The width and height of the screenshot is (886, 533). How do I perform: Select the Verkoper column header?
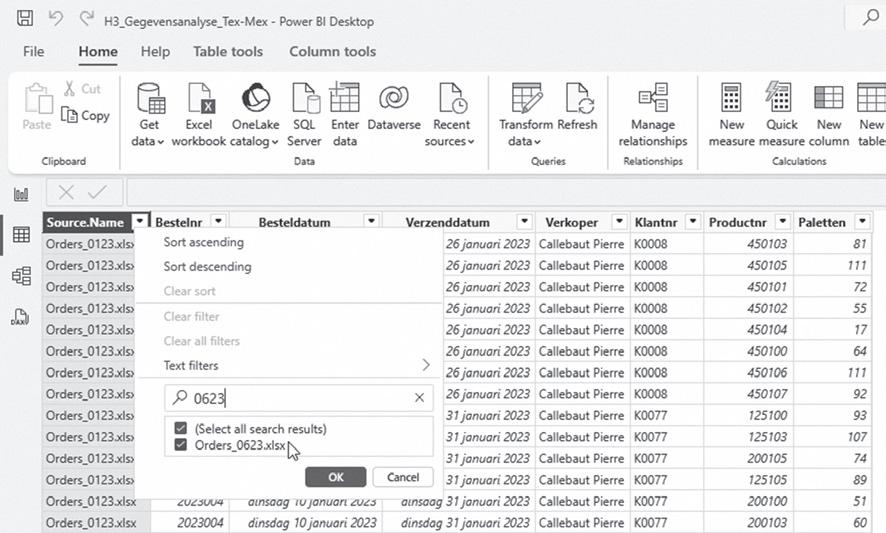(572, 222)
